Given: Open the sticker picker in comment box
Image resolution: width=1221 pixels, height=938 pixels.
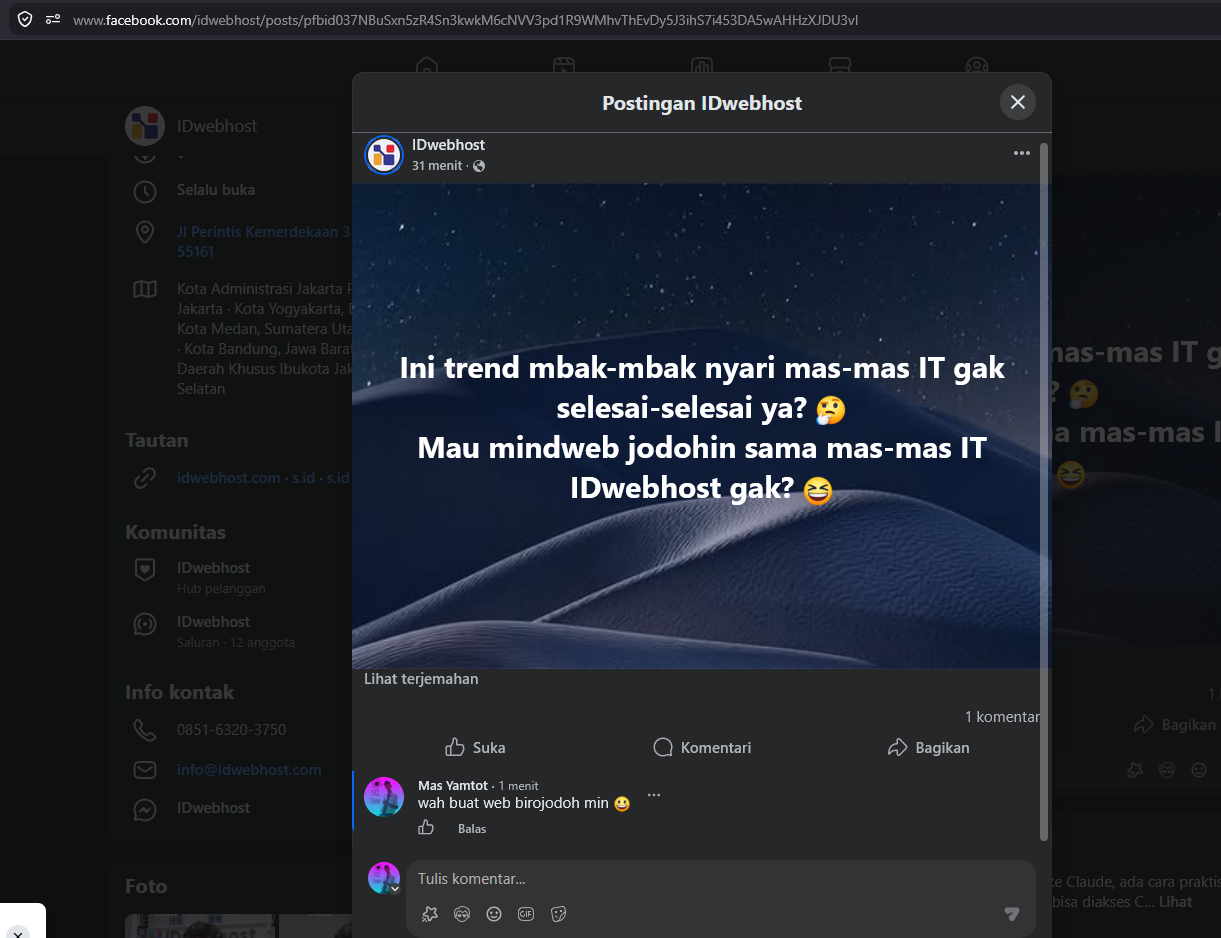Looking at the screenshot, I should (x=559, y=913).
